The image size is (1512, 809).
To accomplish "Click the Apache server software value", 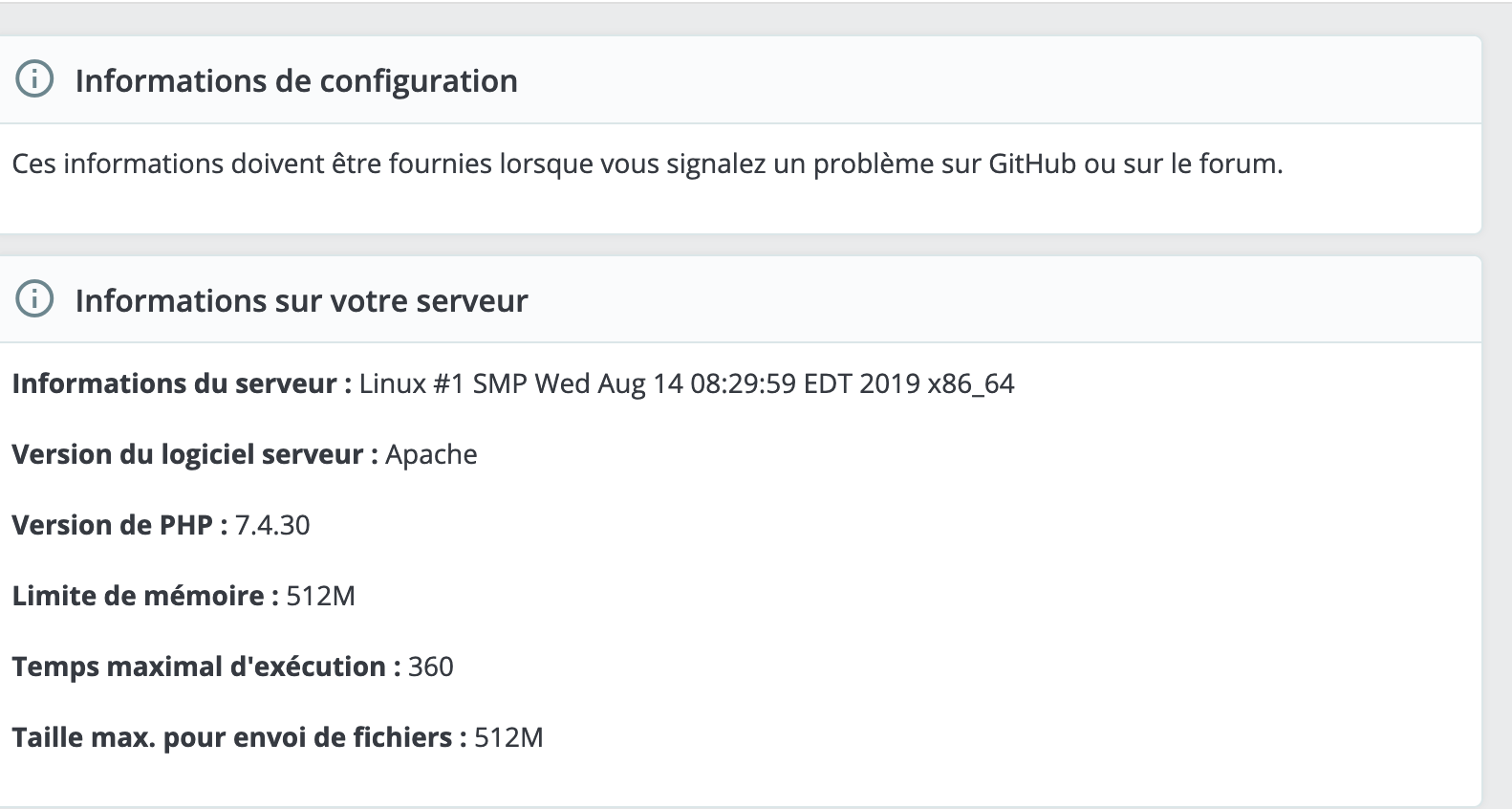I will 431,455.
